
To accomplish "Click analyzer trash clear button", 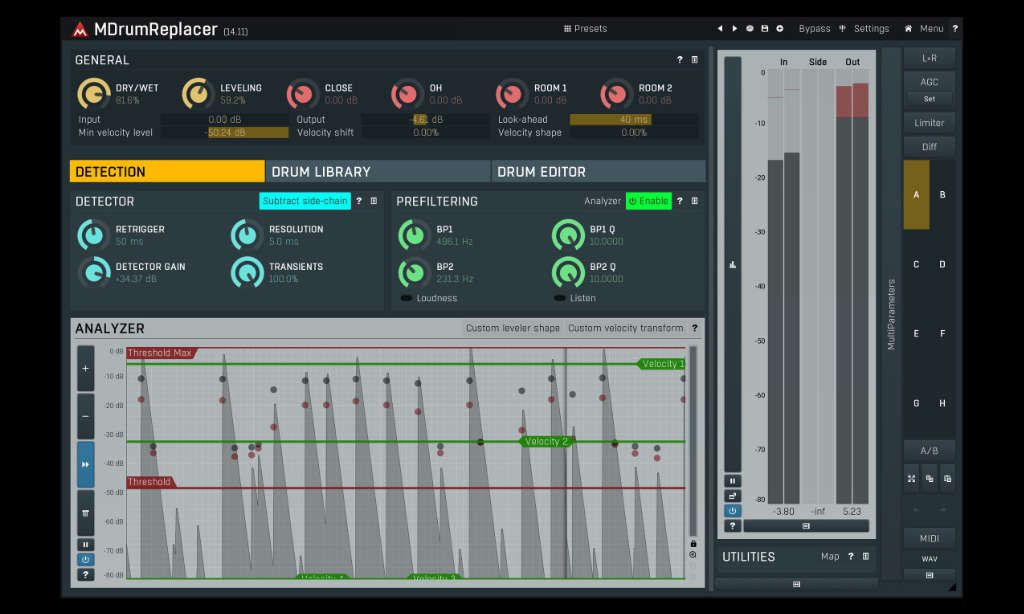I will 86,513.
